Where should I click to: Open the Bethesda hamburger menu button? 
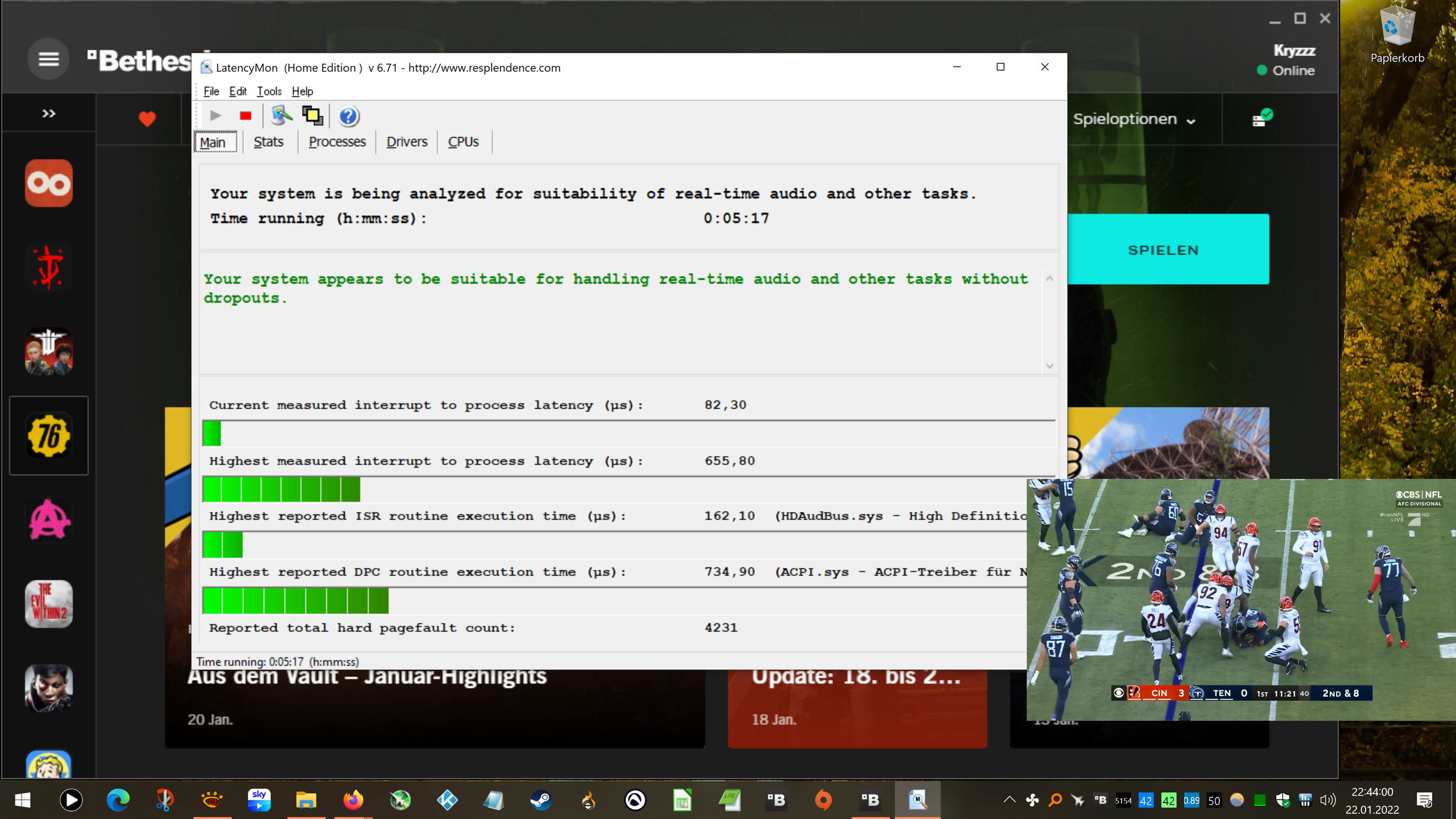tap(48, 59)
